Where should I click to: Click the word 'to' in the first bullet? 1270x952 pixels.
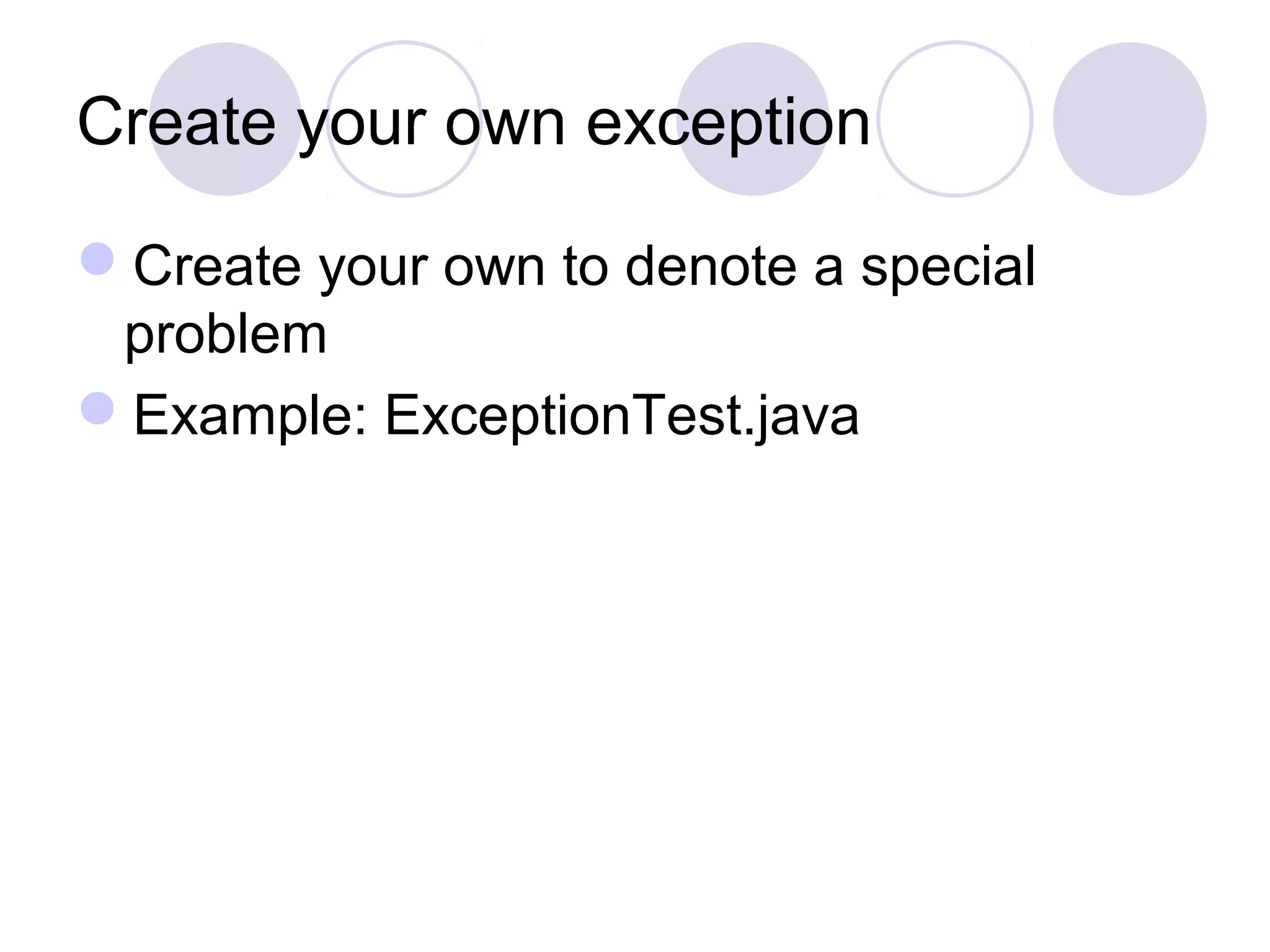point(585,268)
